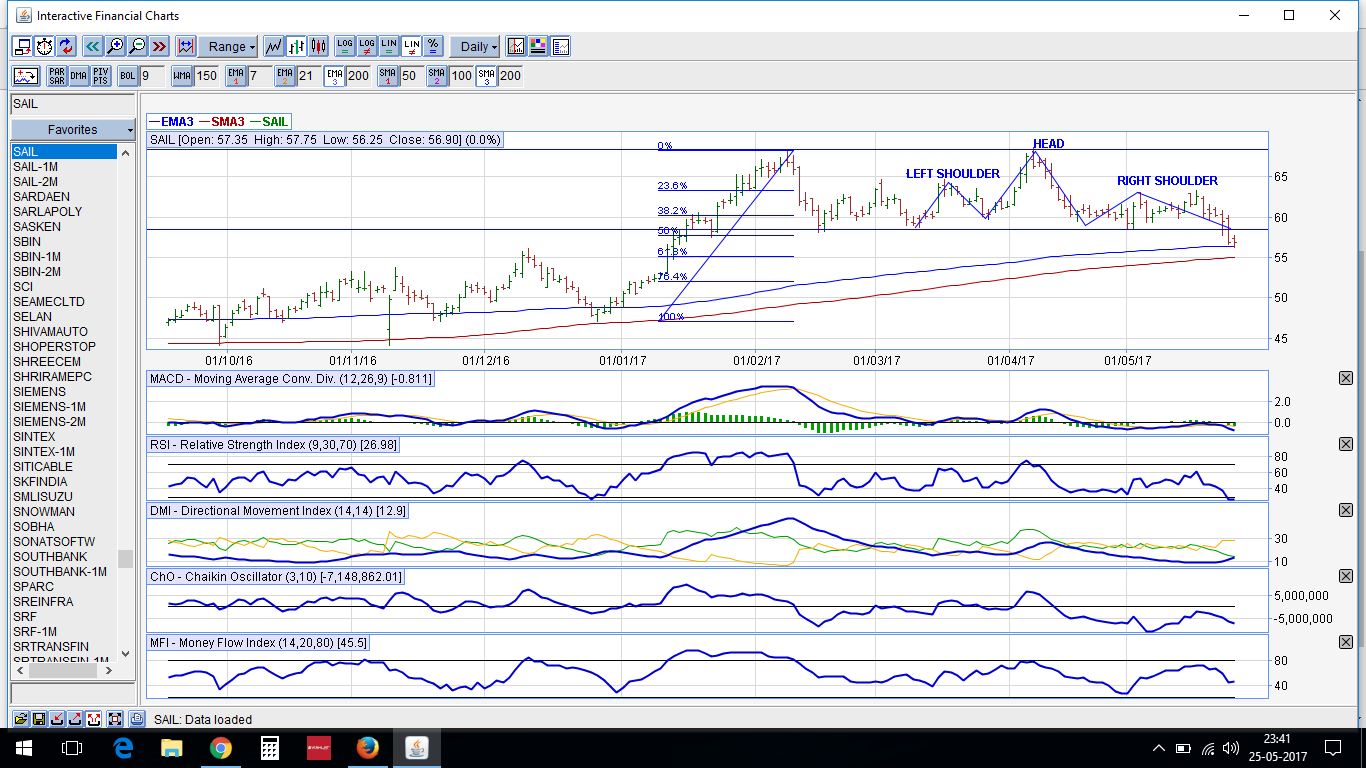
Task: Click the chart report icon
Action: [560, 46]
